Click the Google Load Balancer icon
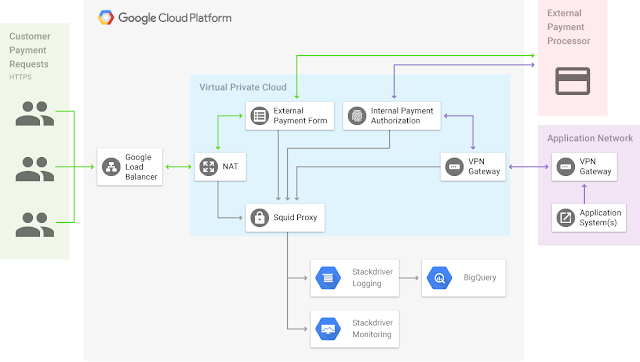640x362 pixels. point(111,167)
